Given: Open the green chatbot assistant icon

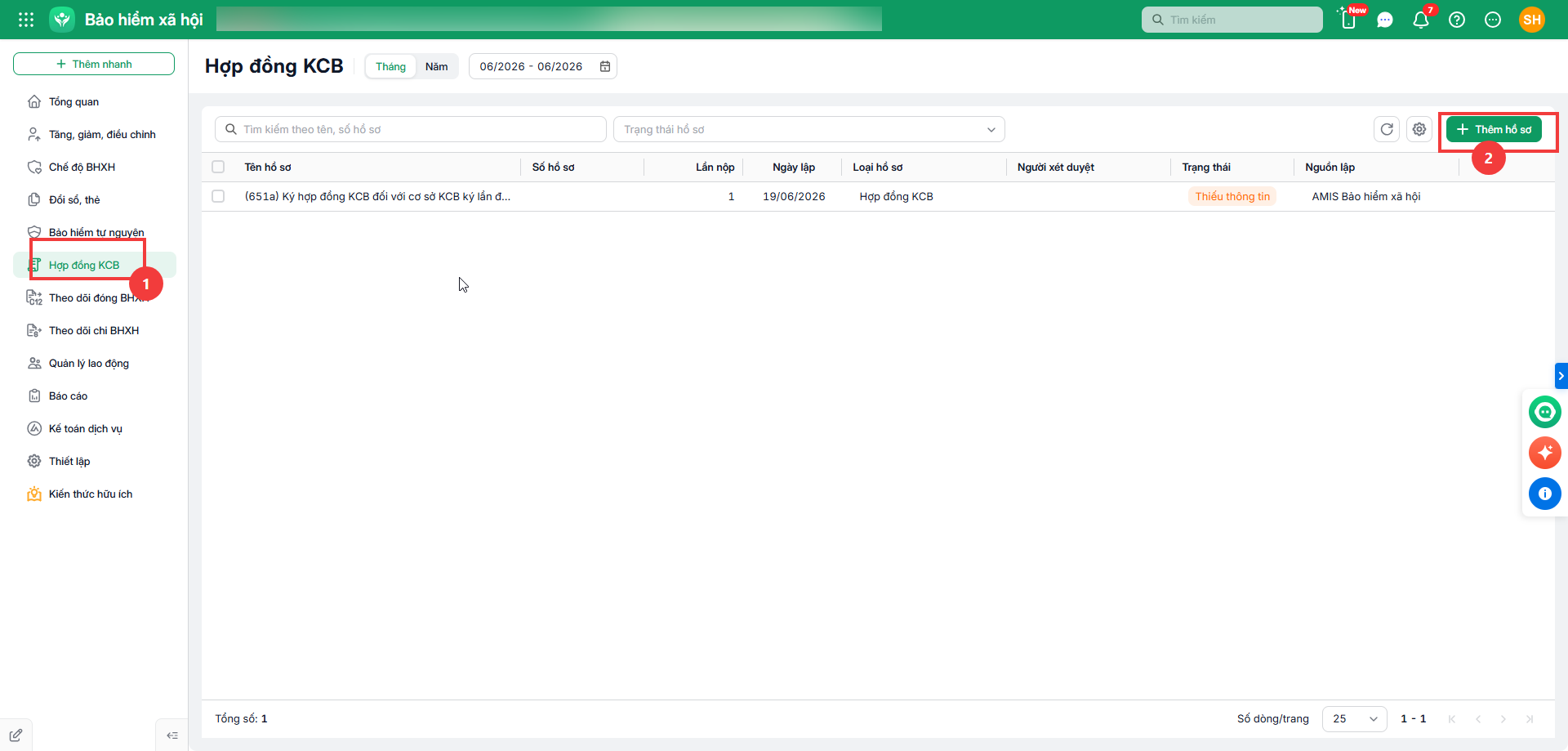Looking at the screenshot, I should (x=1545, y=412).
